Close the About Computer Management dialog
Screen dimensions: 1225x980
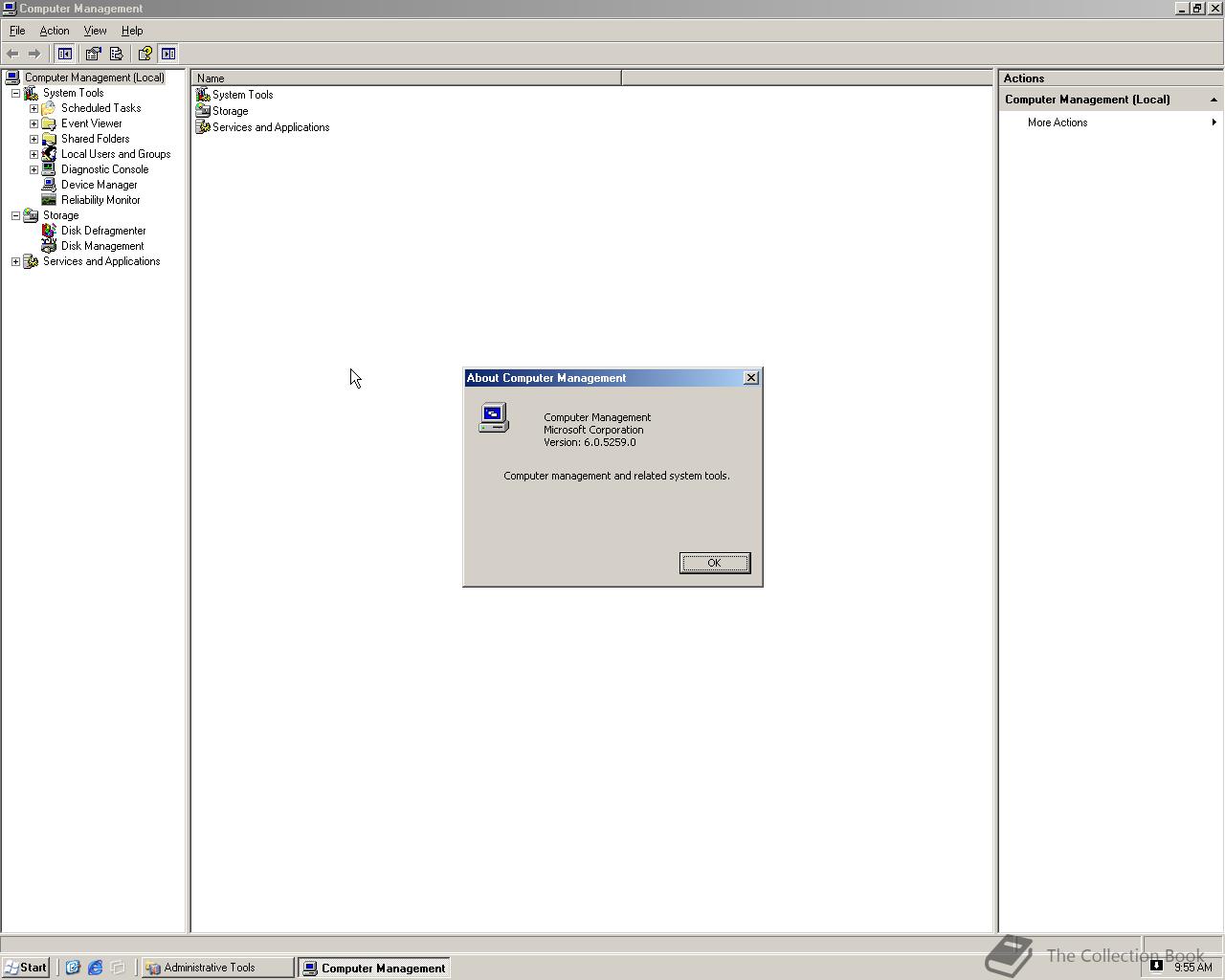pyautogui.click(x=751, y=378)
